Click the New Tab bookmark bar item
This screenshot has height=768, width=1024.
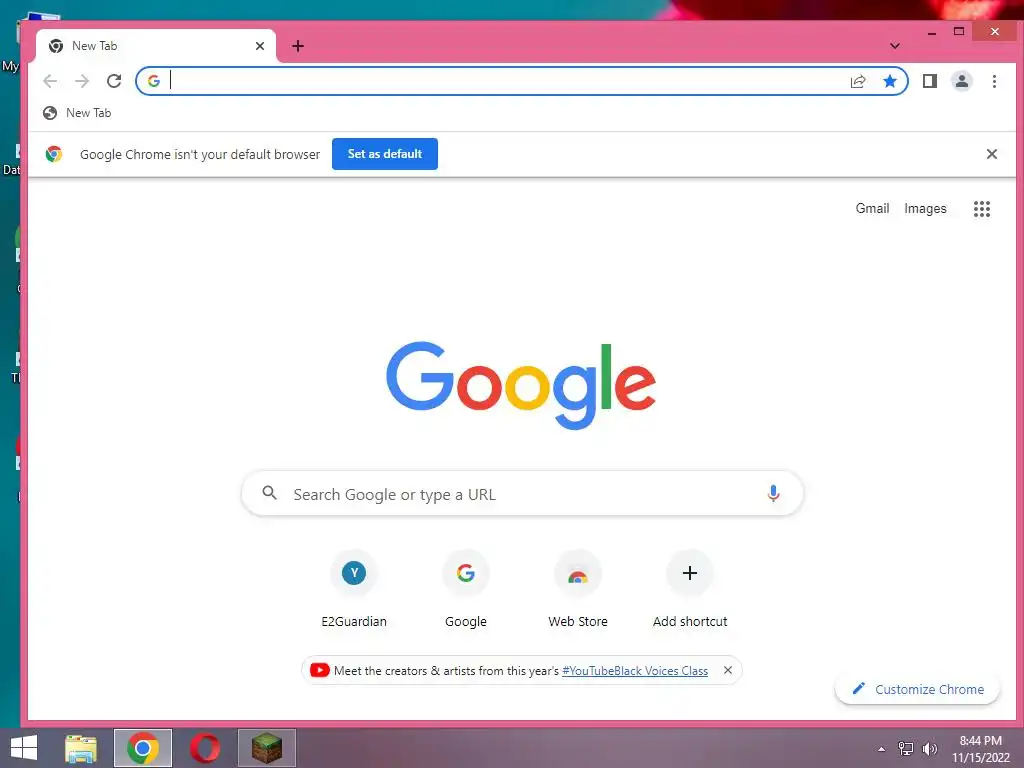tap(77, 113)
